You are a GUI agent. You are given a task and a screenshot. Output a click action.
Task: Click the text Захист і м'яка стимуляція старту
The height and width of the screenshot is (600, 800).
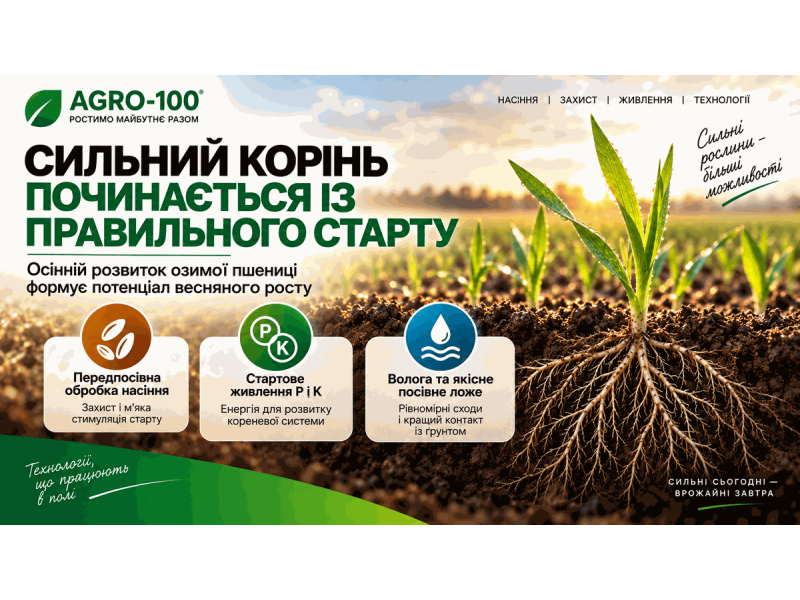pos(116,414)
